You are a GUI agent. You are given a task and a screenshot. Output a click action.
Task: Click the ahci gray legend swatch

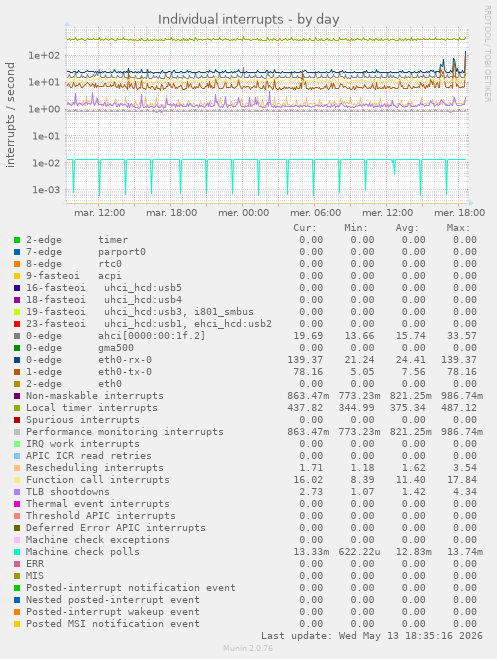pyautogui.click(x=17, y=336)
